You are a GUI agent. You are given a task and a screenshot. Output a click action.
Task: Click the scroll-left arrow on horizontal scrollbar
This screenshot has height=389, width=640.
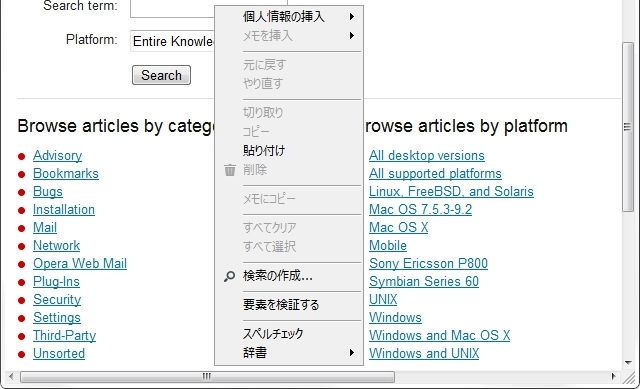[x=11, y=376]
